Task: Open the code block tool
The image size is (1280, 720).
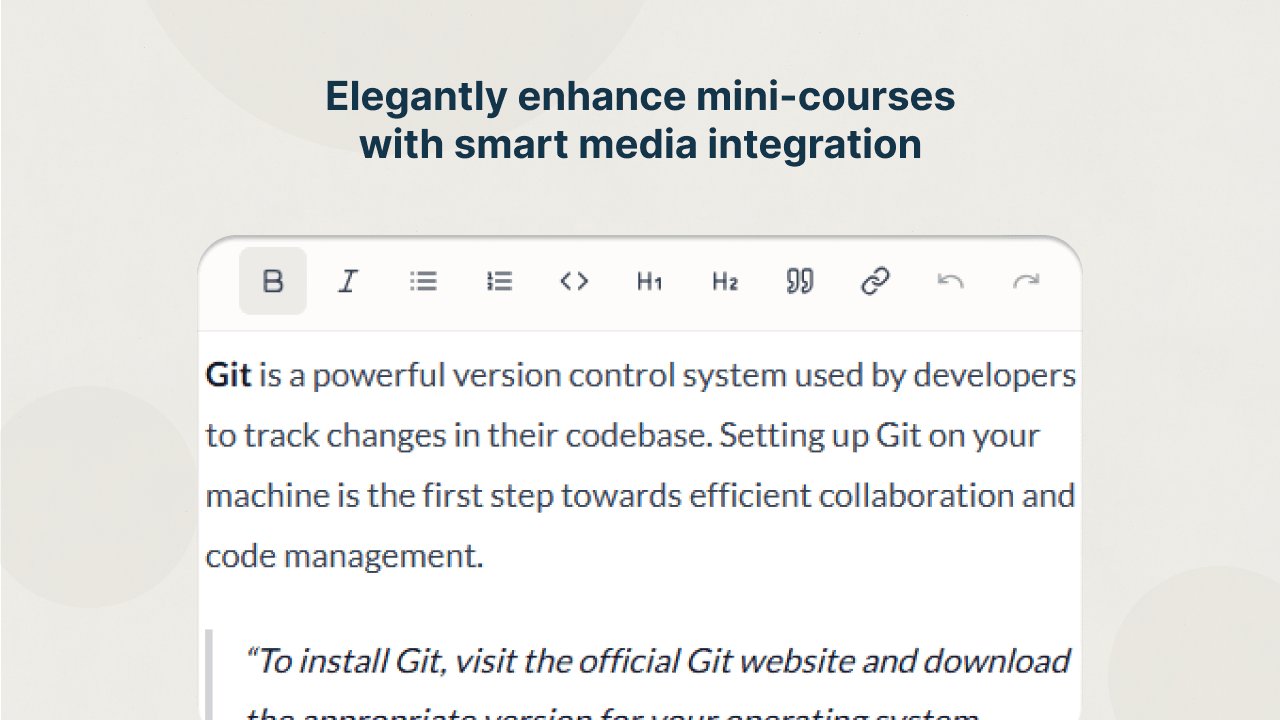Action: point(574,281)
